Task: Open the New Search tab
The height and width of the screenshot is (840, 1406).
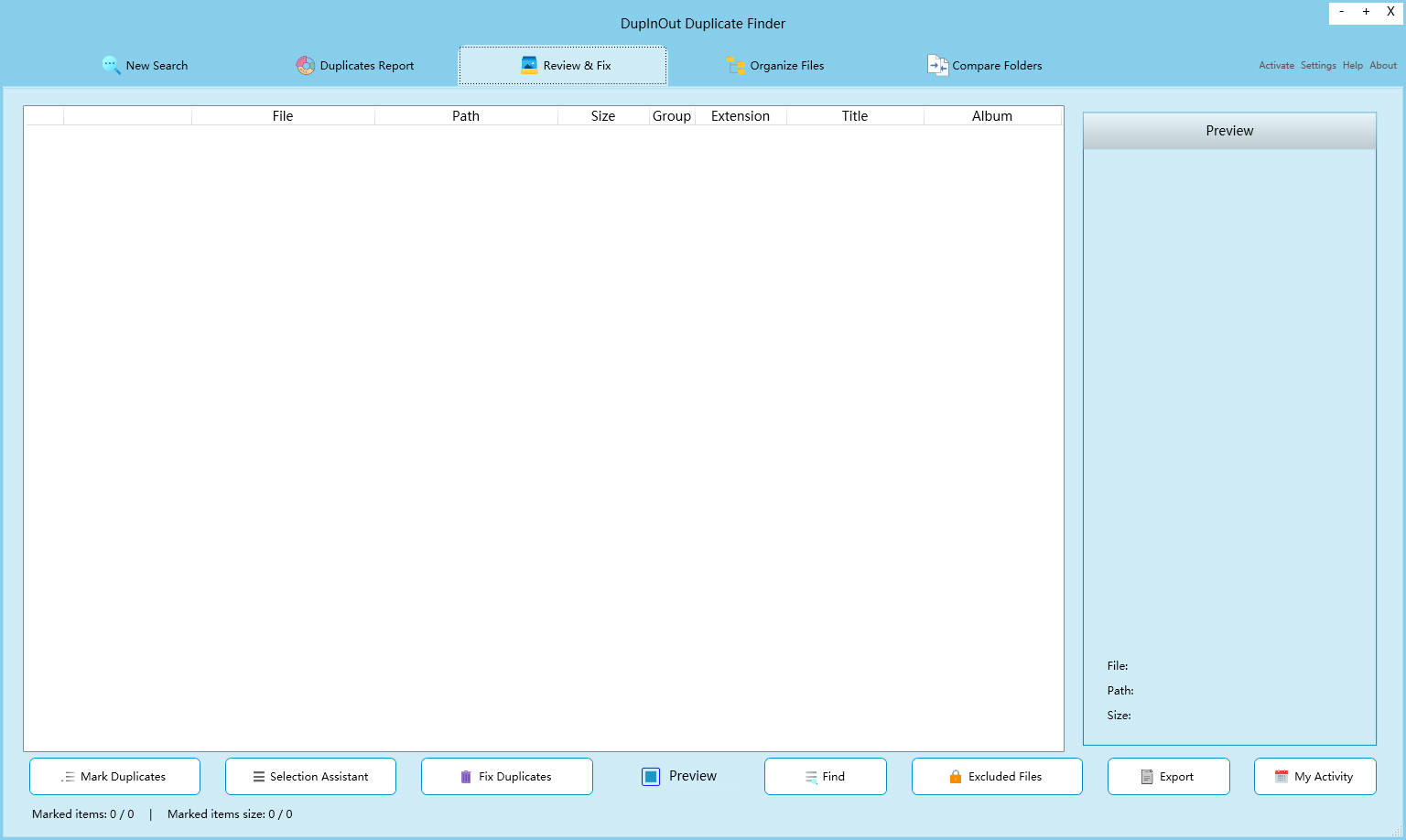Action: [x=145, y=66]
